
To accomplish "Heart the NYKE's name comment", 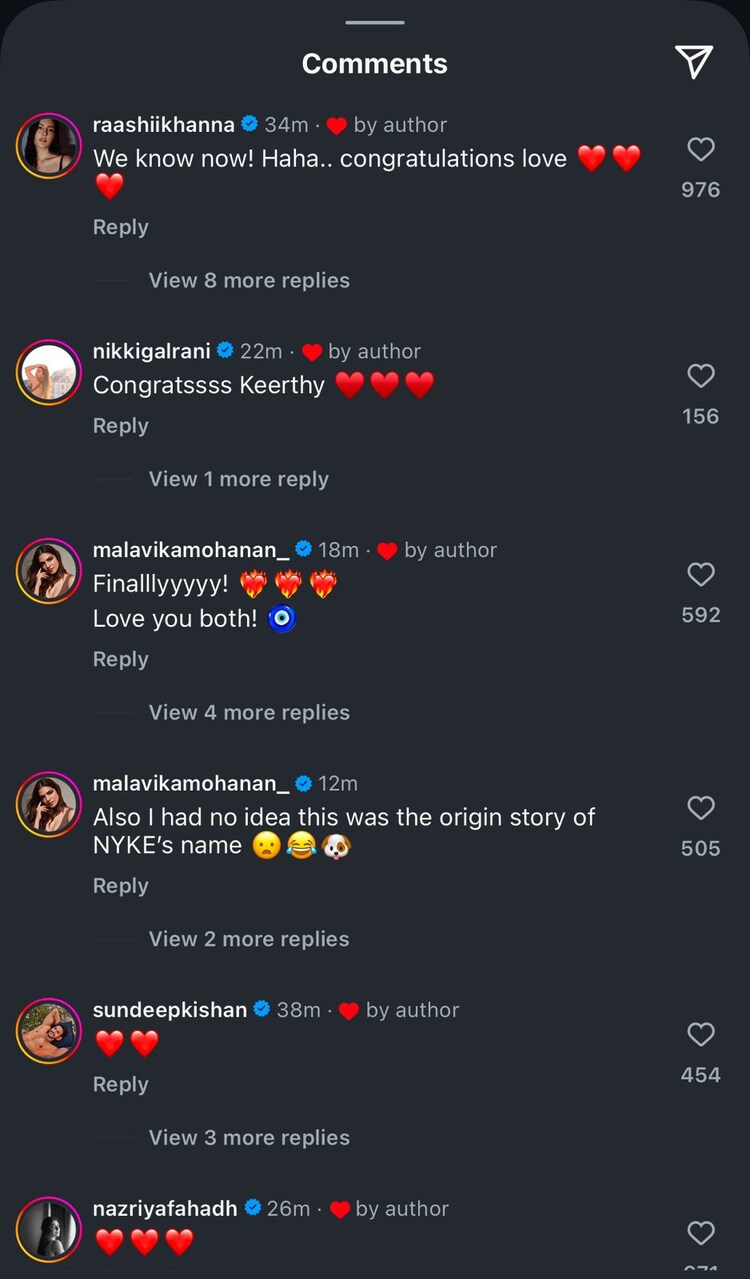I will tap(701, 808).
